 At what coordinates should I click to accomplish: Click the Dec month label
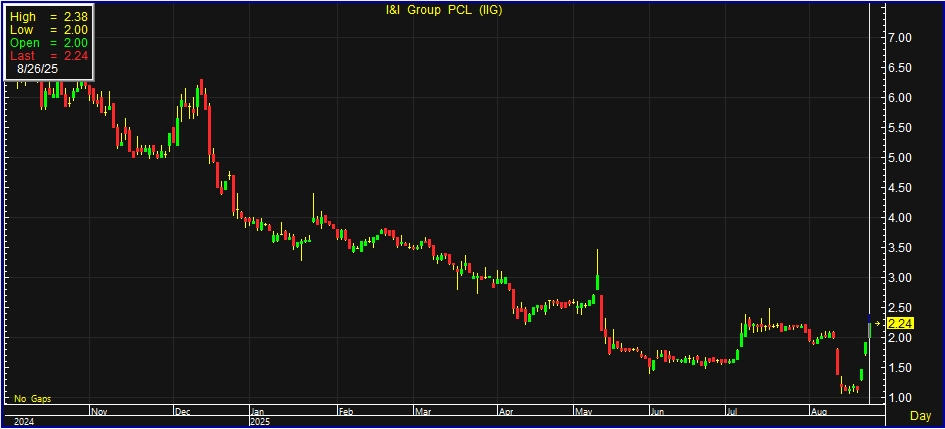tap(183, 411)
